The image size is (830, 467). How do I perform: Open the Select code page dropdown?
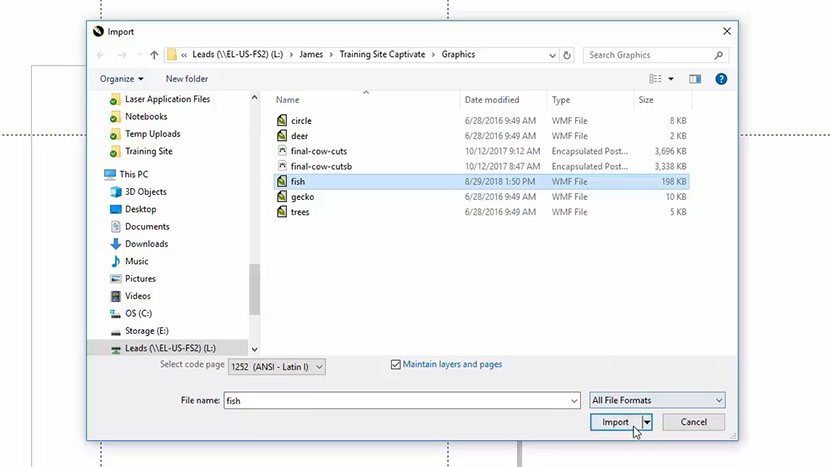pyautogui.click(x=277, y=367)
